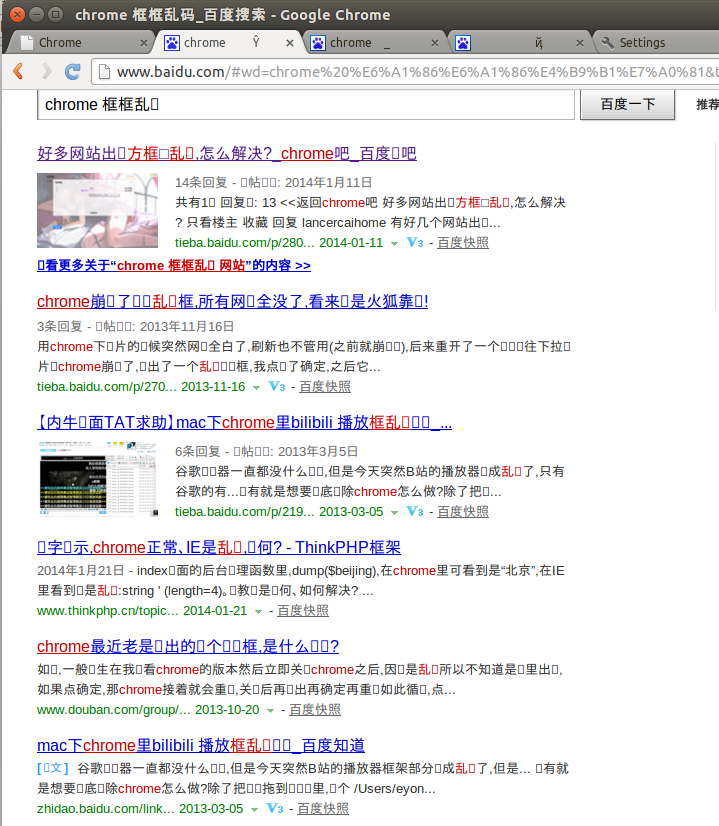Click green URL tieba.baidu.com/p/270...

click(106, 387)
